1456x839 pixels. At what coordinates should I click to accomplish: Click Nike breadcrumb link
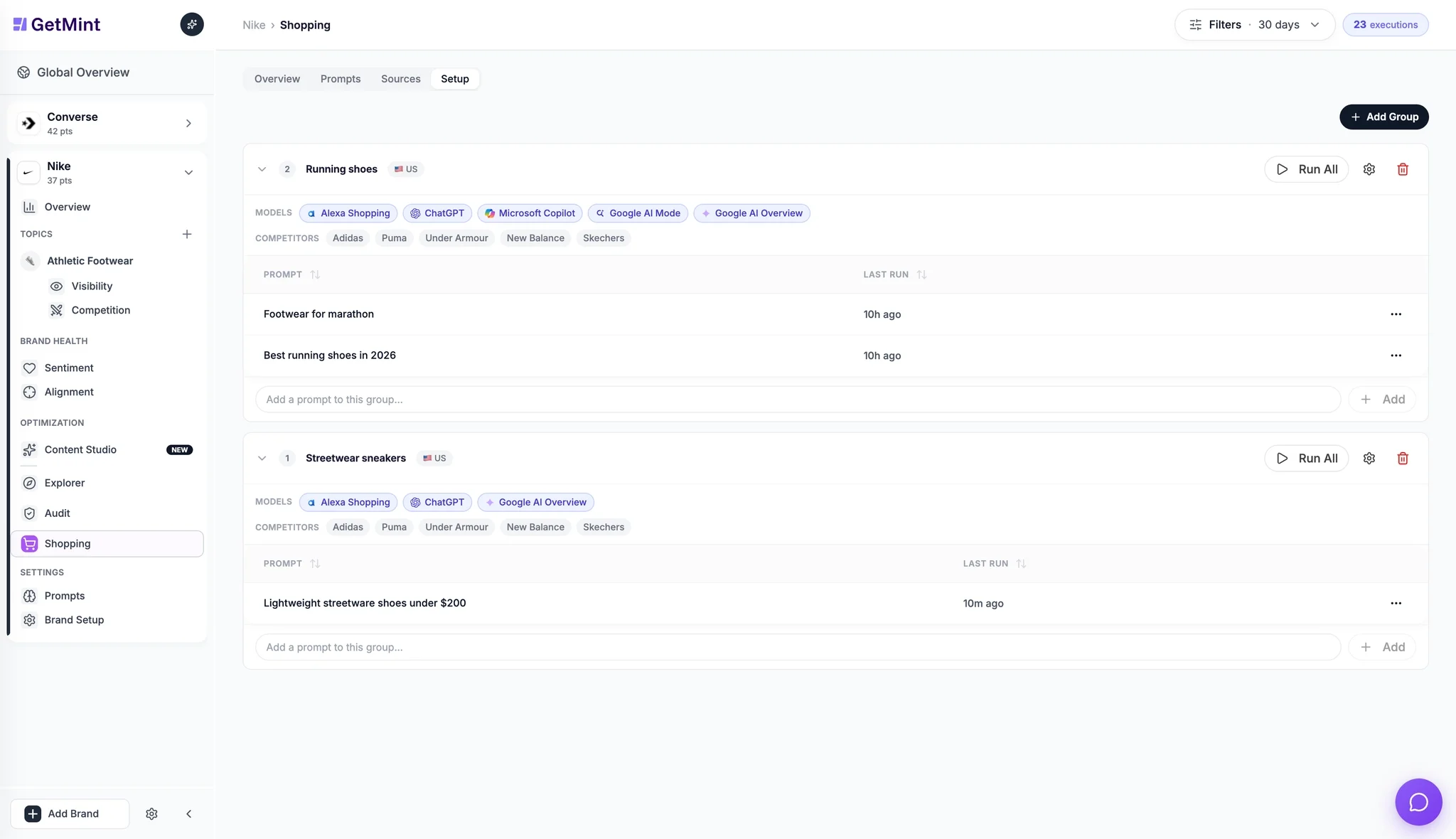coord(254,25)
